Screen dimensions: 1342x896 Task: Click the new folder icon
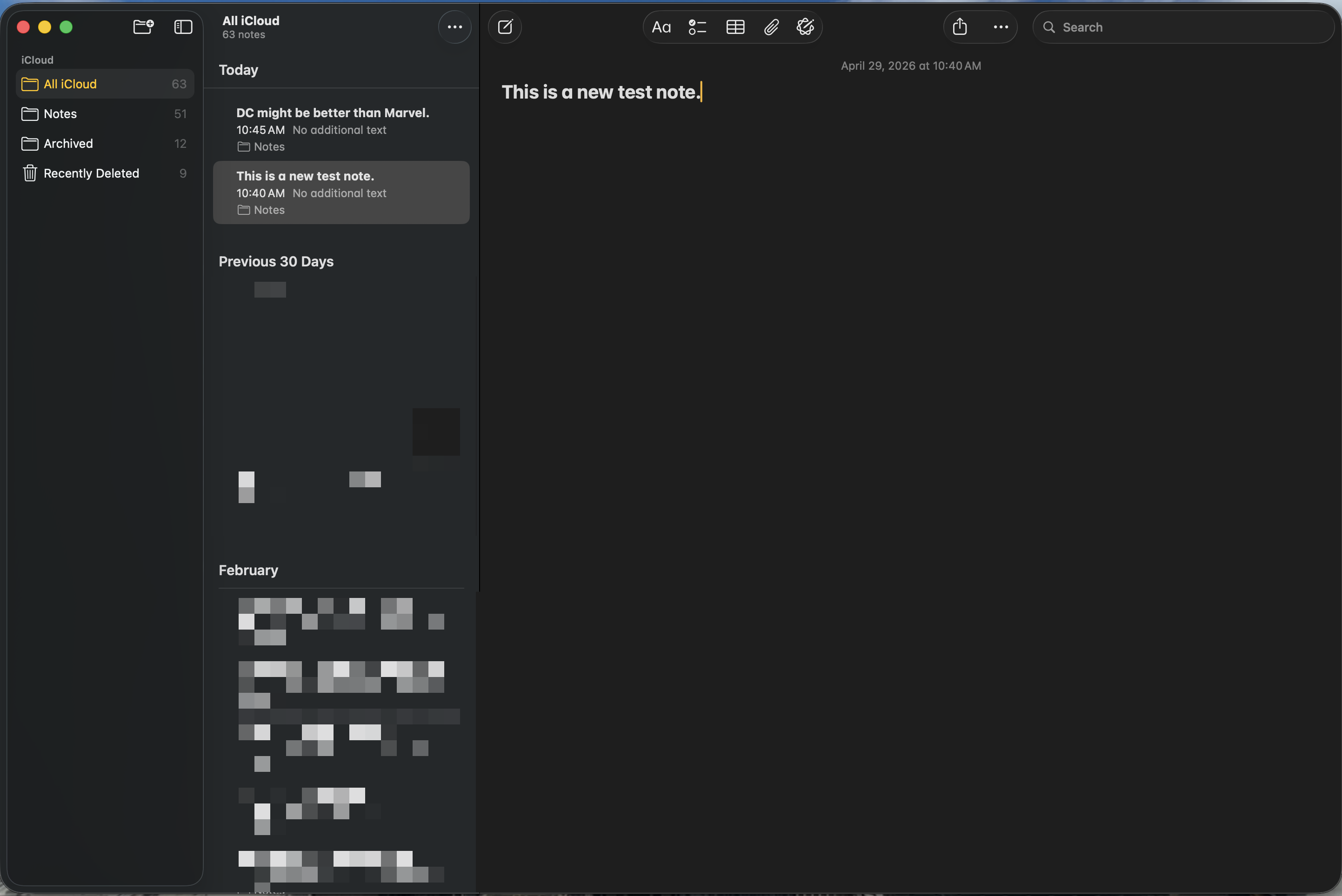143,27
